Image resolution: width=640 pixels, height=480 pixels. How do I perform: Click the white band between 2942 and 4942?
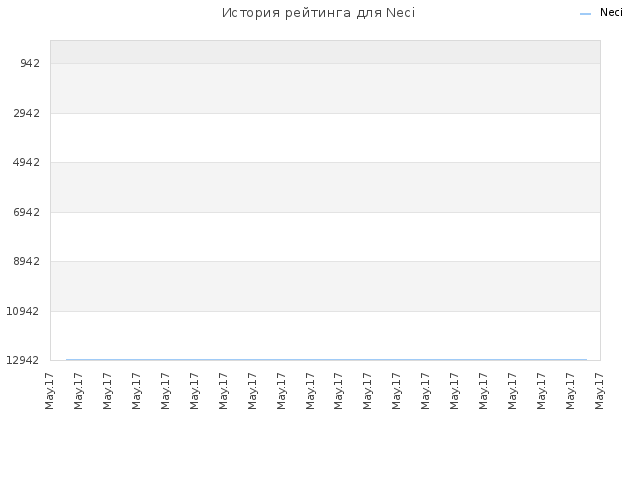click(x=325, y=138)
